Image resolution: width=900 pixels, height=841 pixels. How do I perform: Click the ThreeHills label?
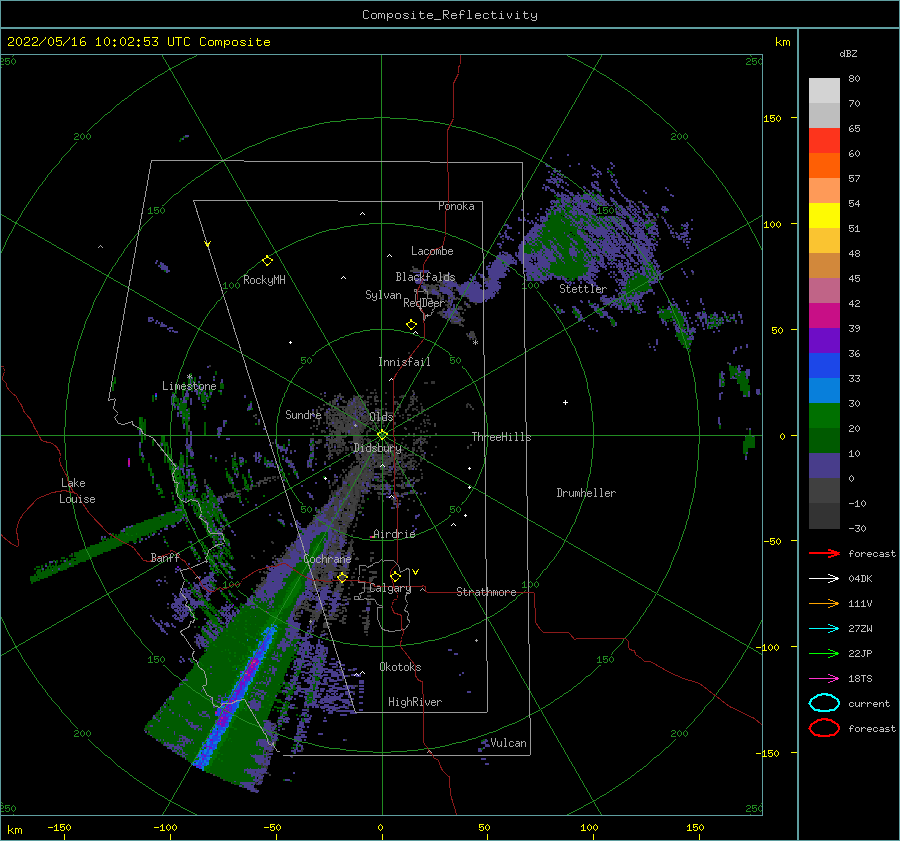point(501,437)
